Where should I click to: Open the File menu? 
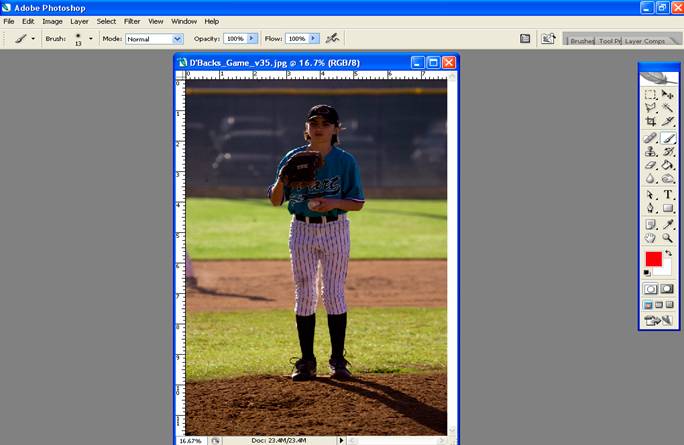click(9, 21)
